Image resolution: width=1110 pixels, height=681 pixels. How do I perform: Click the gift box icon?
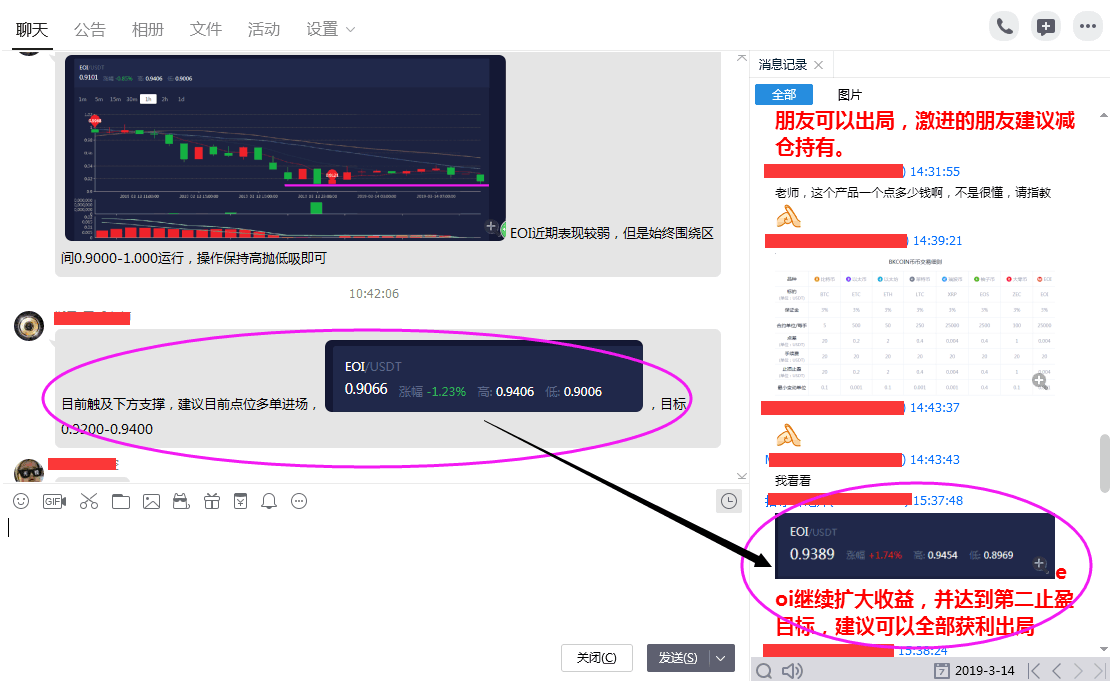click(212, 501)
